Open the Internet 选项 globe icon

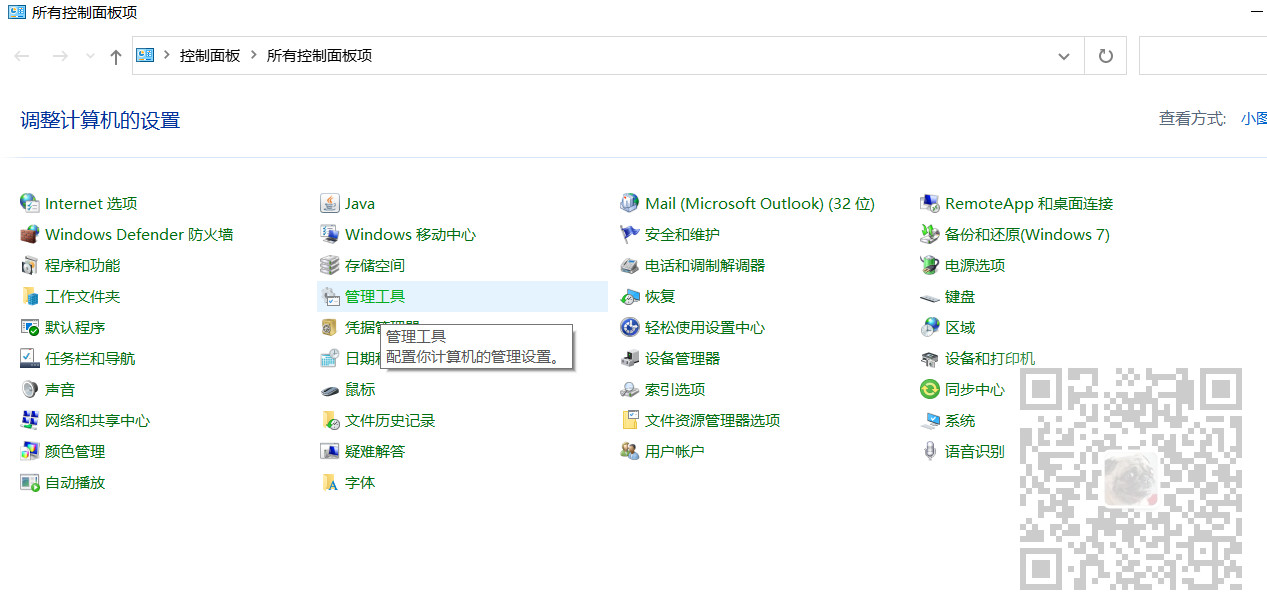(x=29, y=203)
